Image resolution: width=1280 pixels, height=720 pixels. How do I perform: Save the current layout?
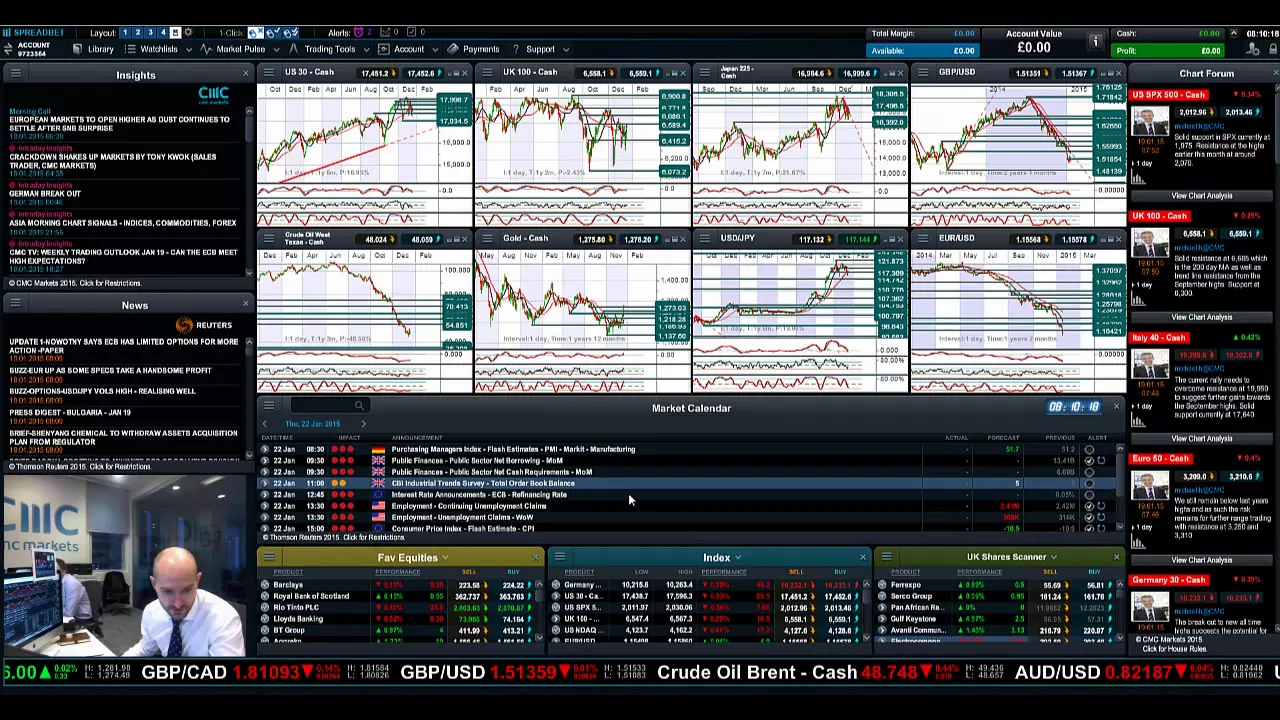tap(175, 33)
